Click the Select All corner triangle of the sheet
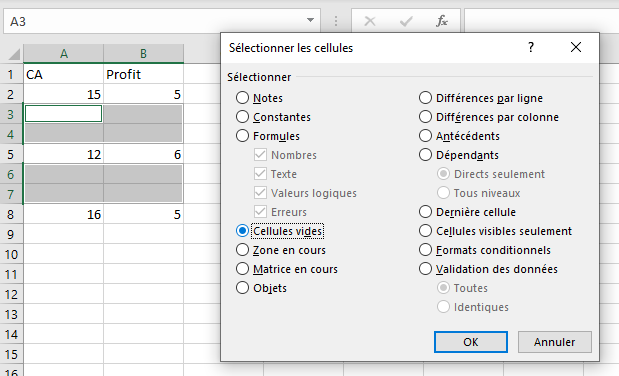 click(14, 54)
